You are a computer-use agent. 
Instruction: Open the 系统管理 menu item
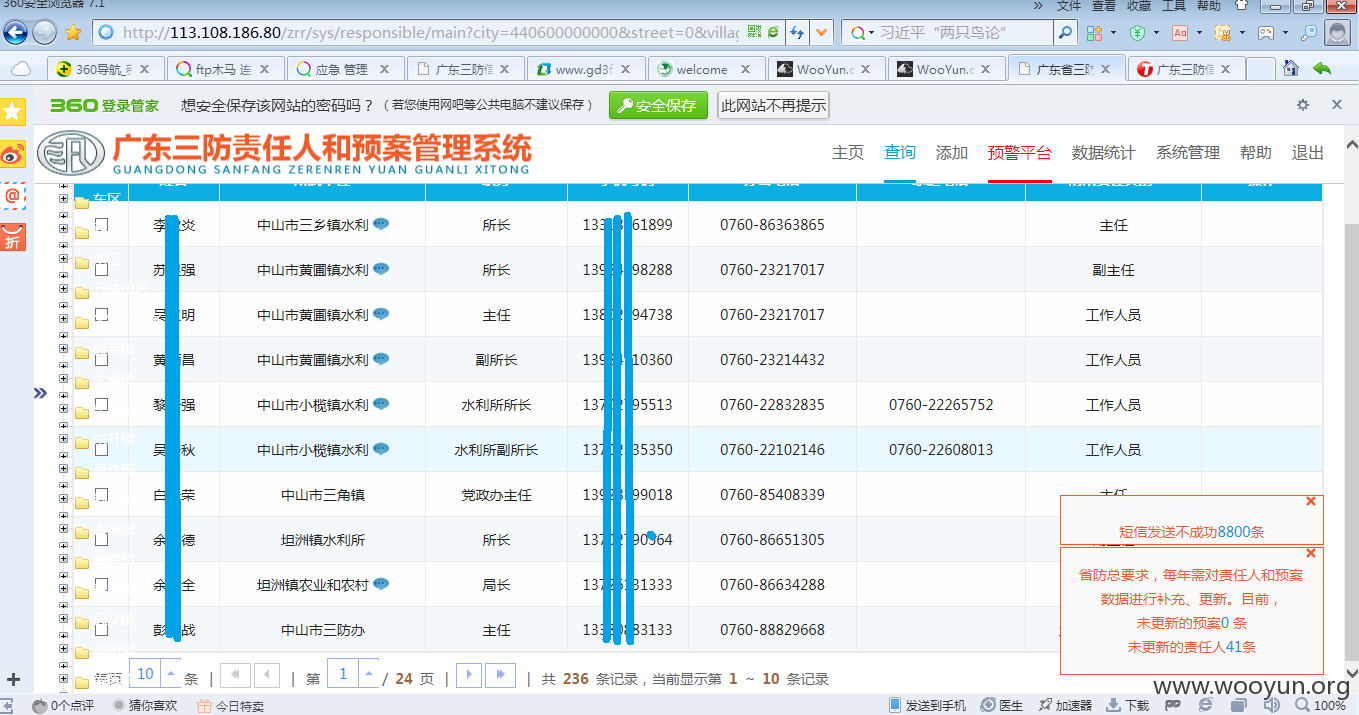click(x=1188, y=153)
